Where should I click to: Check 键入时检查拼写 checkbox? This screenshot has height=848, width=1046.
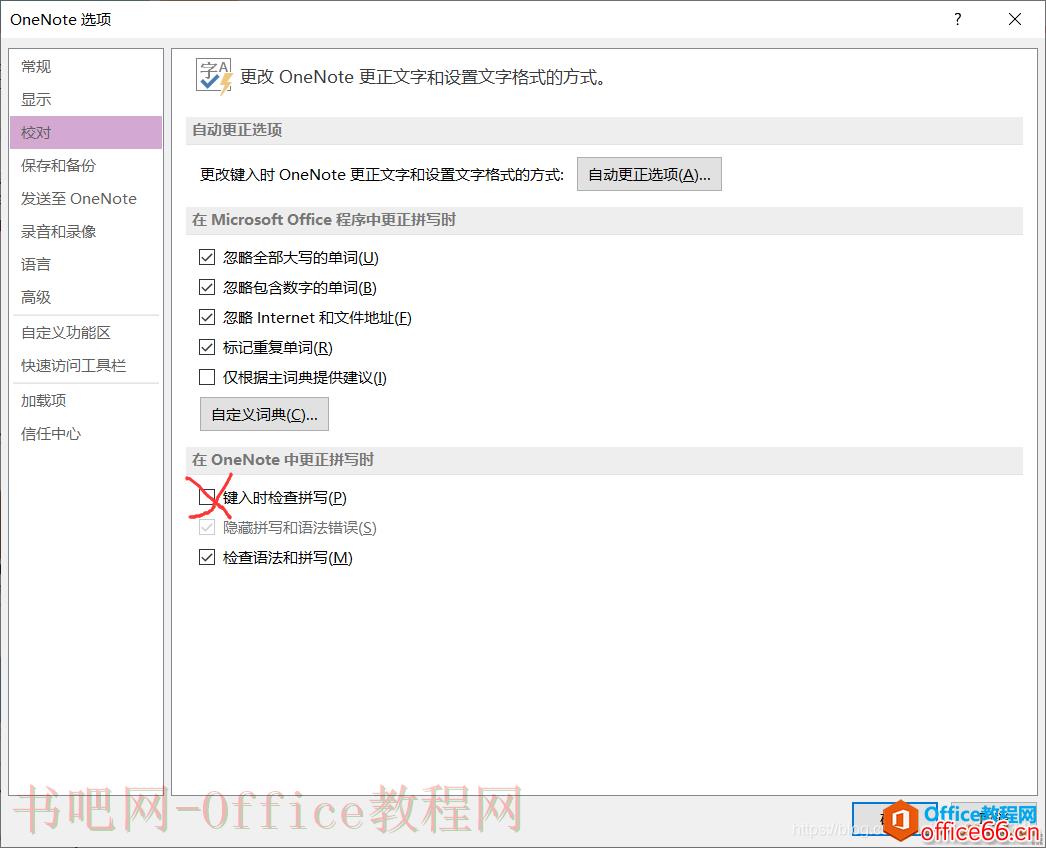coord(207,496)
